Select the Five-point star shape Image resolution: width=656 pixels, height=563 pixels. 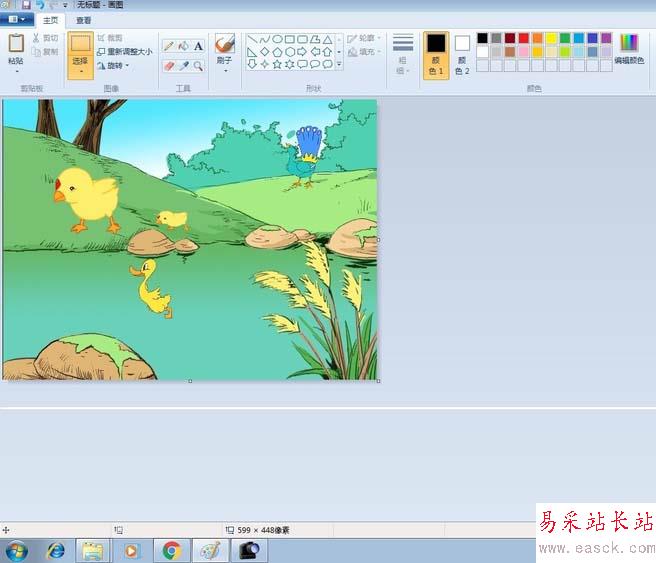(277, 64)
